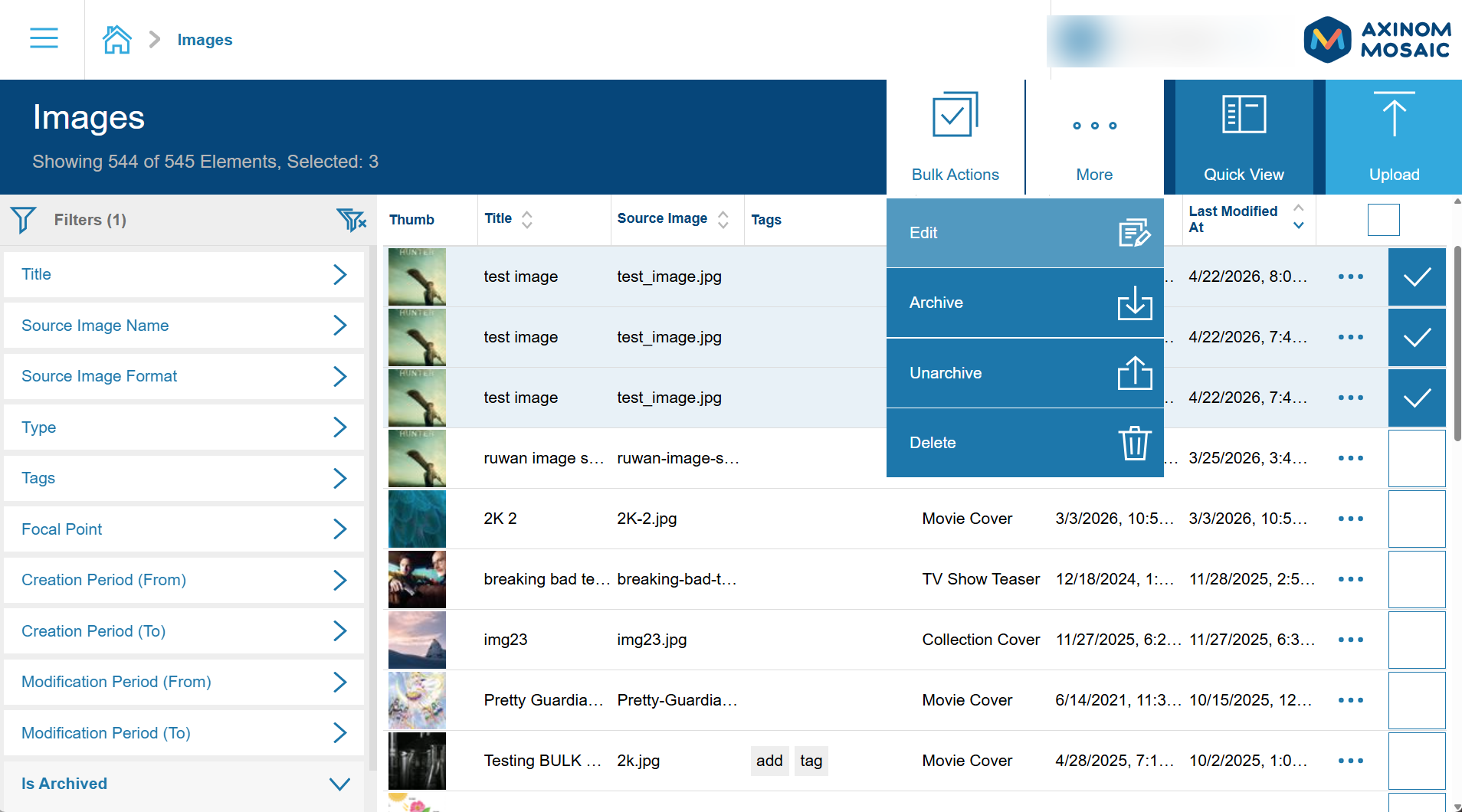Open row actions for third test image
This screenshot has width=1462, height=812.
point(1350,398)
